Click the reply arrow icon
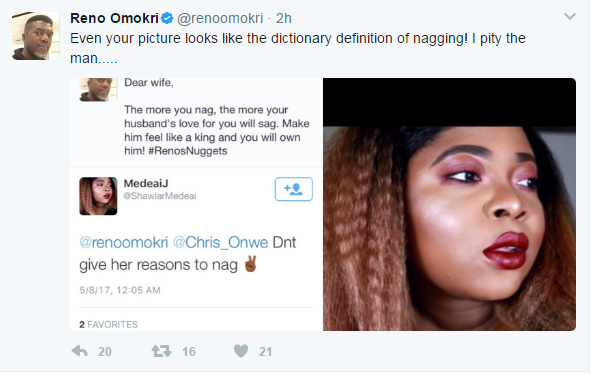Image resolution: width=590 pixels, height=374 pixels. tap(79, 351)
